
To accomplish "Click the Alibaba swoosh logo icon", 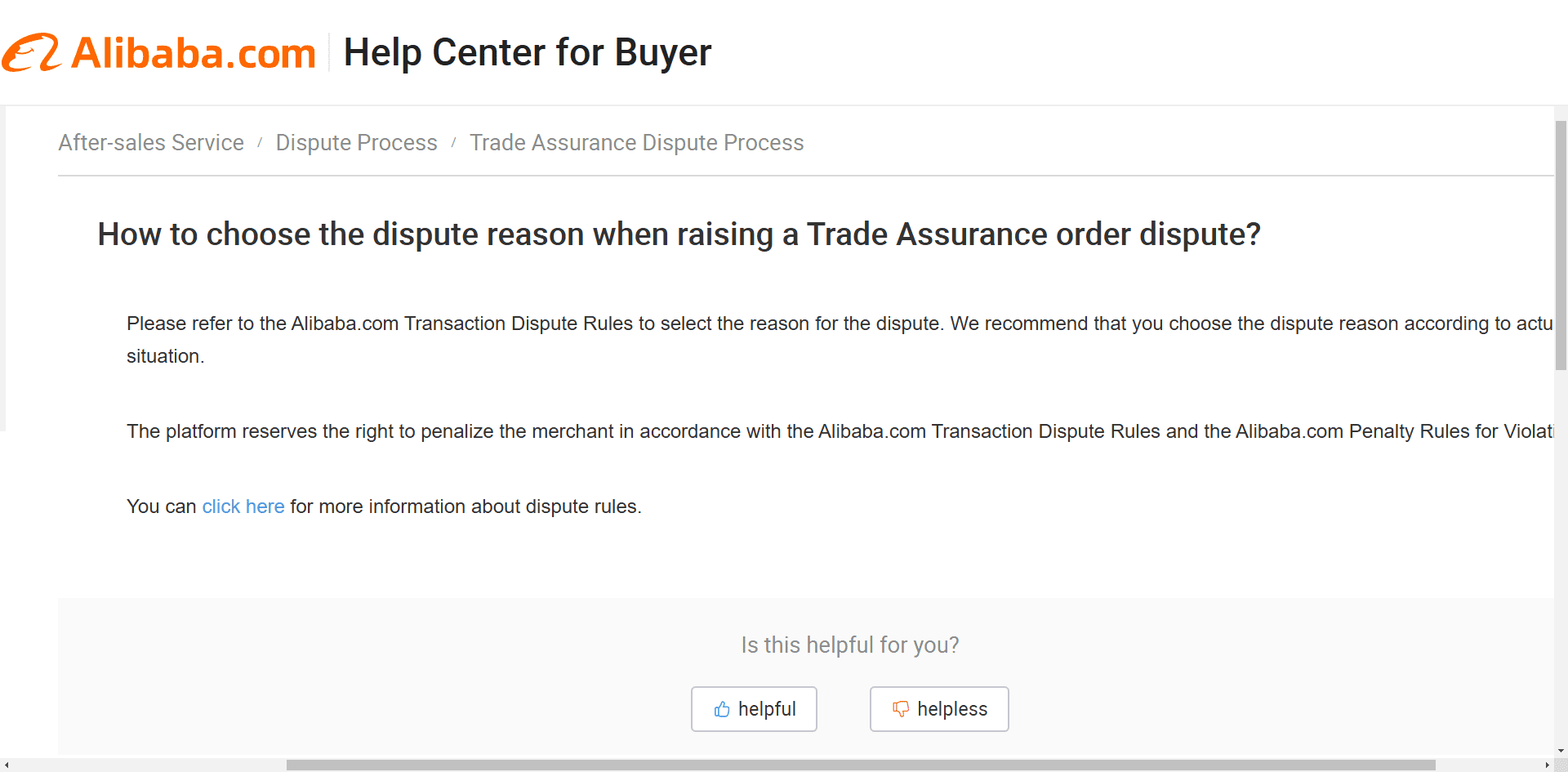I will (x=31, y=53).
